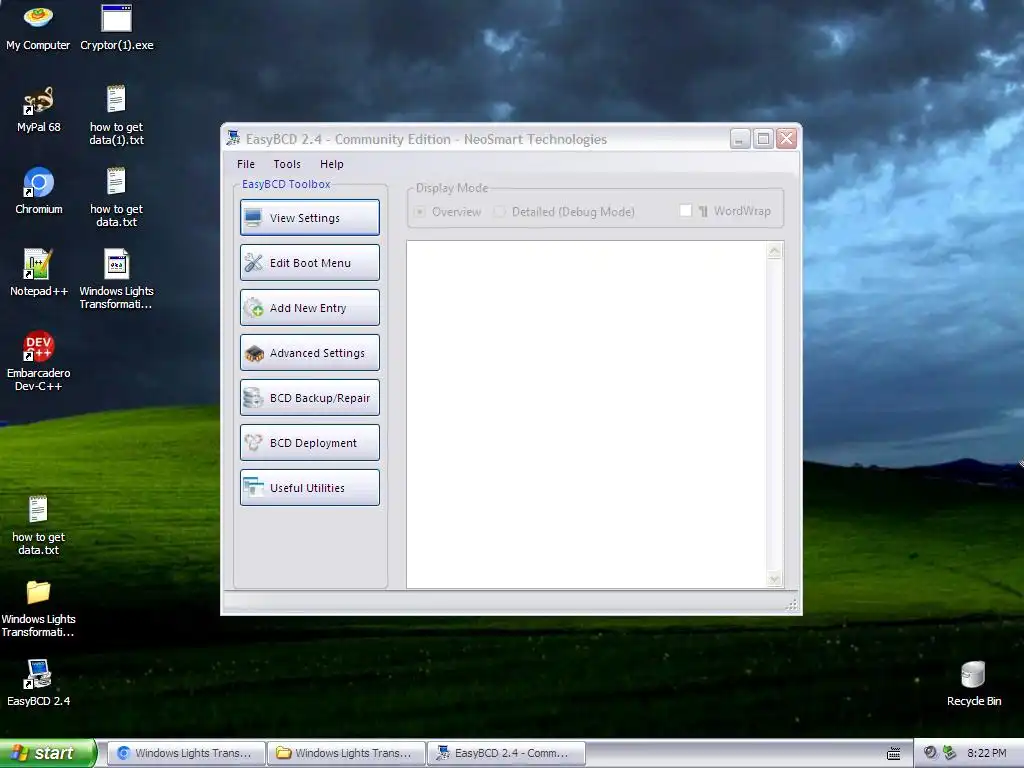The image size is (1024, 768).
Task: Switch to Chromium Windows Lights taskbar window
Action: pos(185,753)
